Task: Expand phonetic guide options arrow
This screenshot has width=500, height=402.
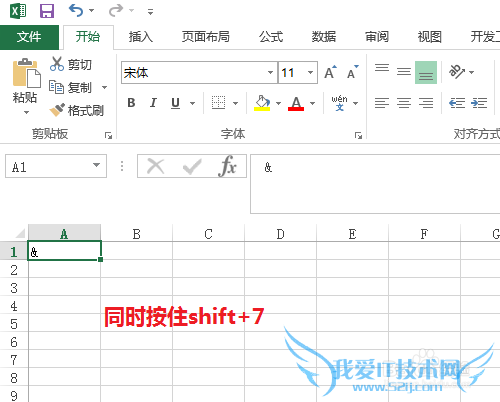Action: (356, 103)
